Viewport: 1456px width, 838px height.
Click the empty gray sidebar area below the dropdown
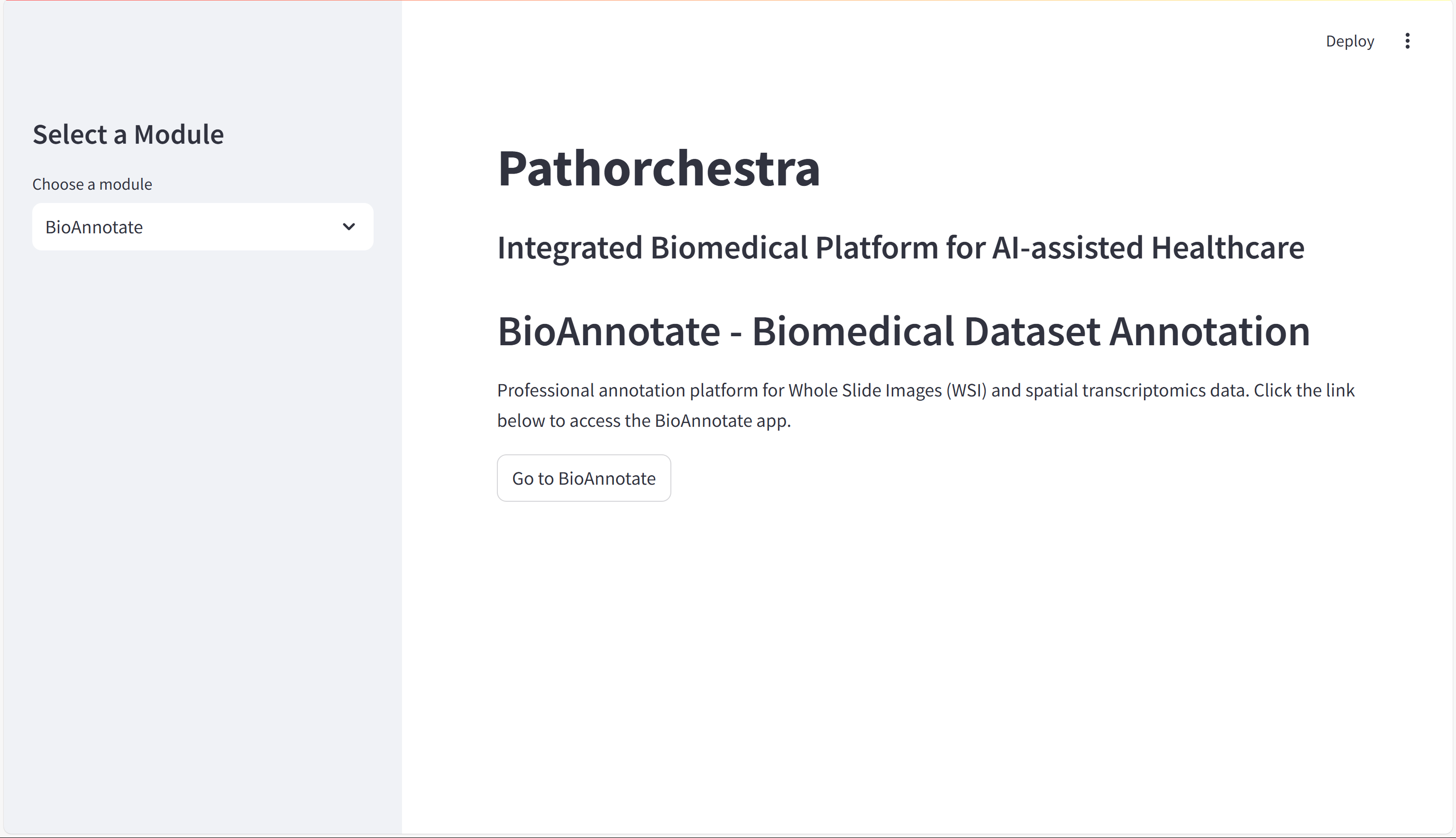coord(201,518)
